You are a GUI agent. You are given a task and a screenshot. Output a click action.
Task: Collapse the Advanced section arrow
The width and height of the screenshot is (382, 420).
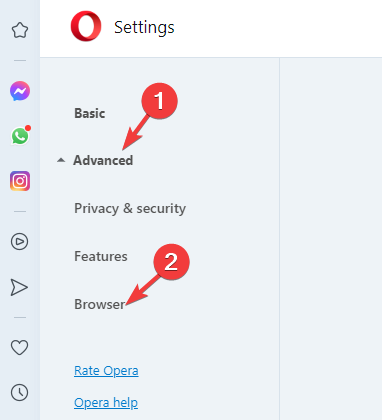point(61,160)
